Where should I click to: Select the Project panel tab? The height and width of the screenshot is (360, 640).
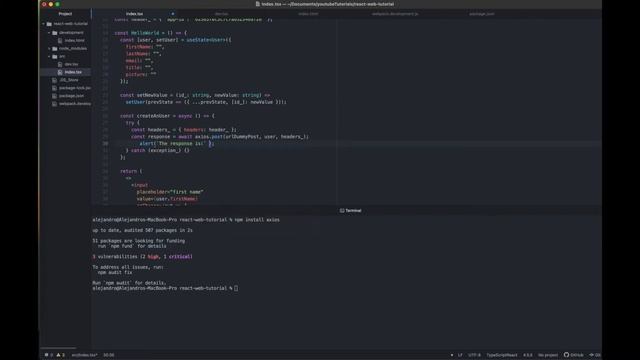pyautogui.click(x=65, y=14)
